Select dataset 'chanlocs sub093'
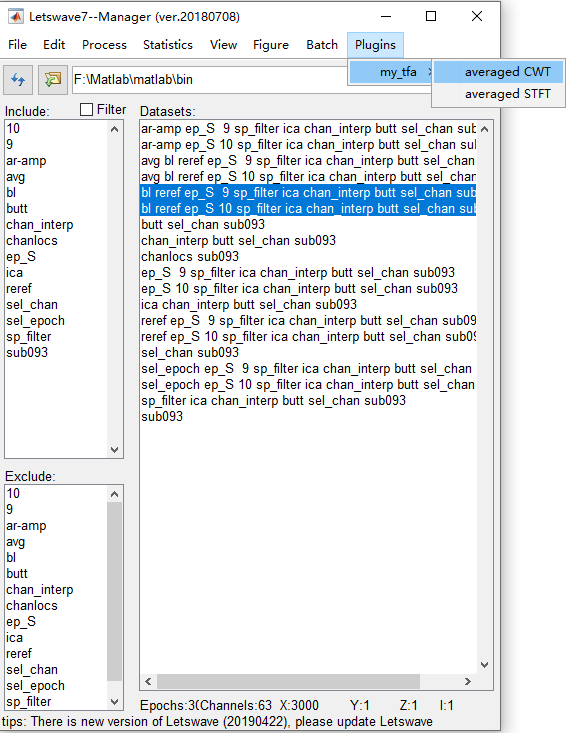Viewport: 571px width, 733px height. click(308, 257)
